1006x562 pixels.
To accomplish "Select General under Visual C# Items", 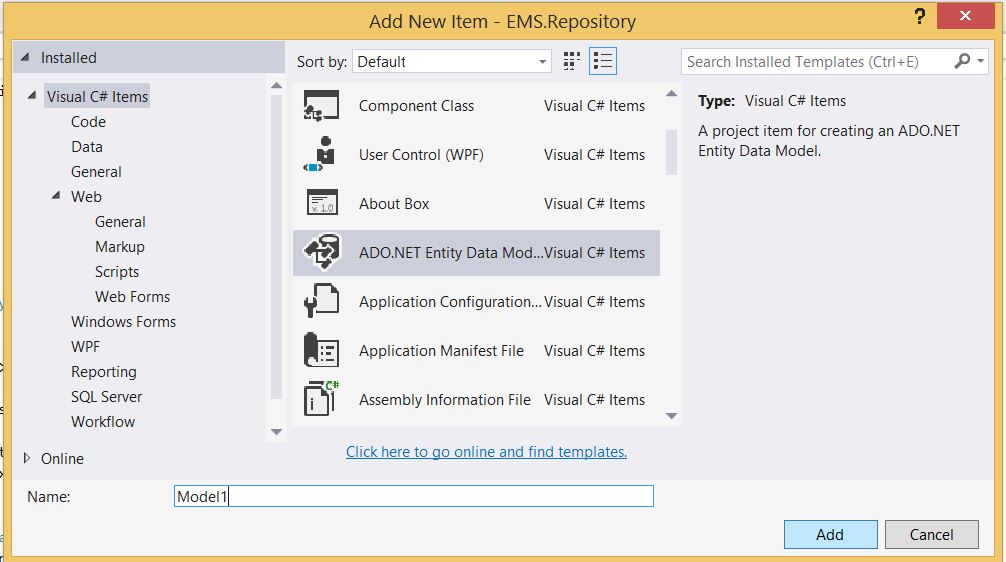I will click(96, 172).
